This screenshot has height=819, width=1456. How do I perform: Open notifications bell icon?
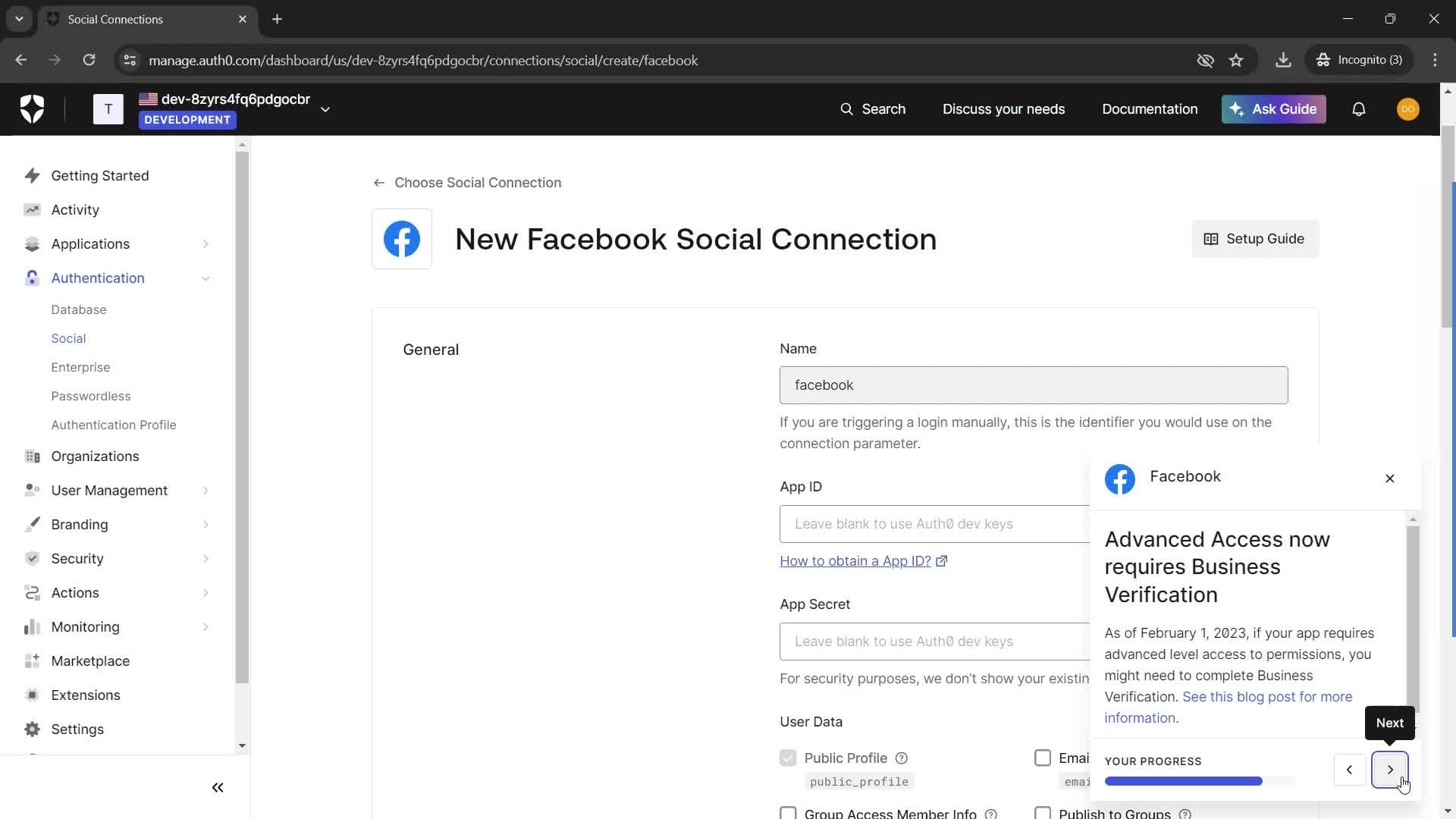click(1359, 109)
